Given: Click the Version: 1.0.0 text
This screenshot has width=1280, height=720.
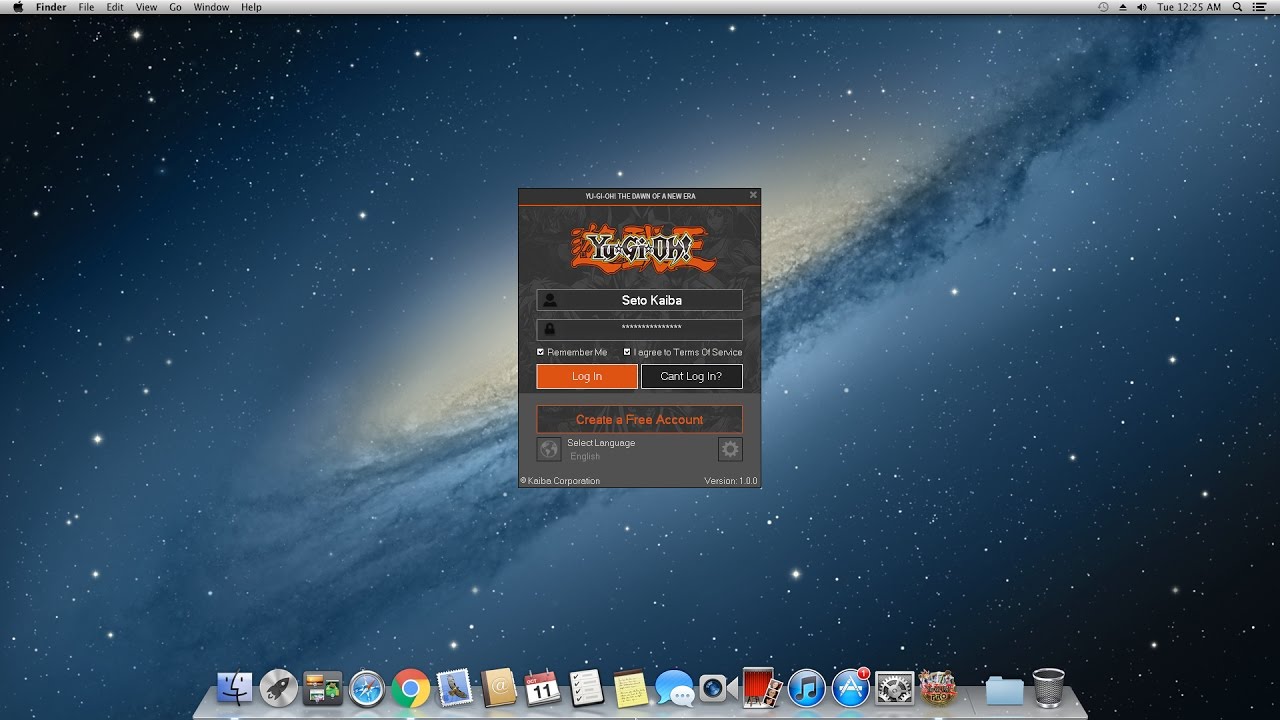Looking at the screenshot, I should click(x=731, y=481).
